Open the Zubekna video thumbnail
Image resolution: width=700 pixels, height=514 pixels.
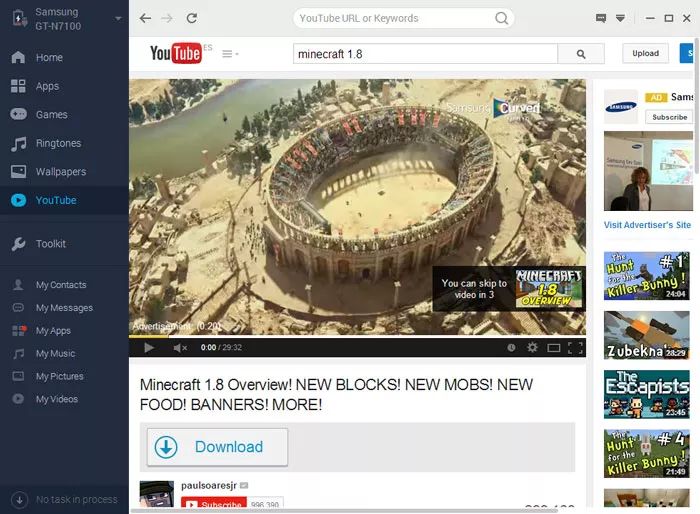pyautogui.click(x=646, y=335)
